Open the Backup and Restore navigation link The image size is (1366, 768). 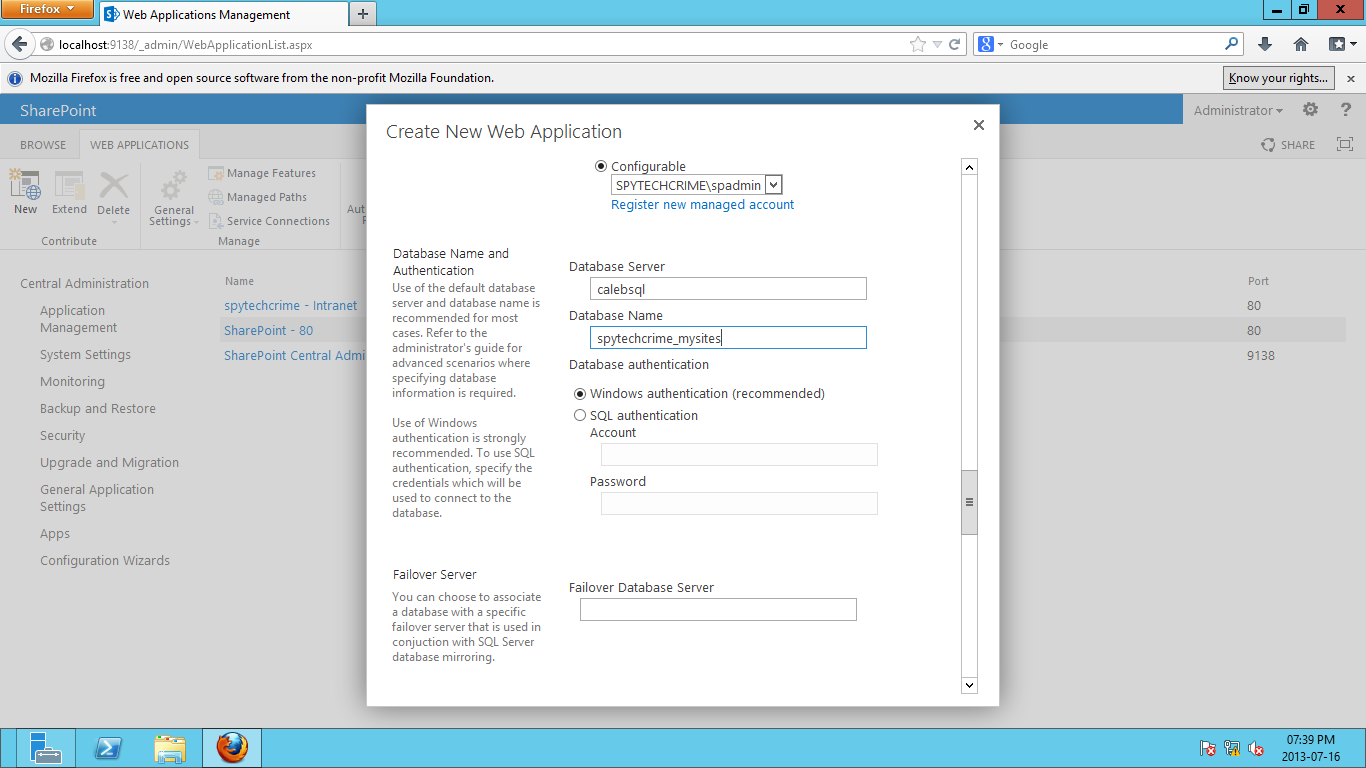coord(98,408)
